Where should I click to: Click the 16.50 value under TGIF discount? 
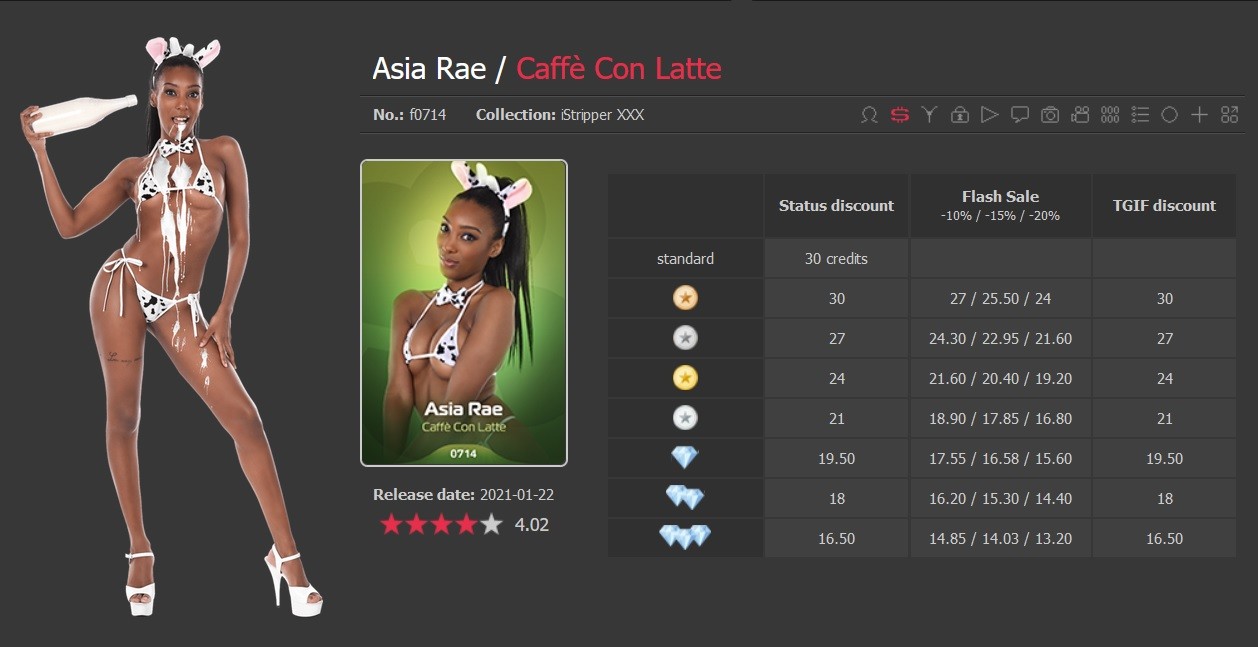(x=1164, y=538)
